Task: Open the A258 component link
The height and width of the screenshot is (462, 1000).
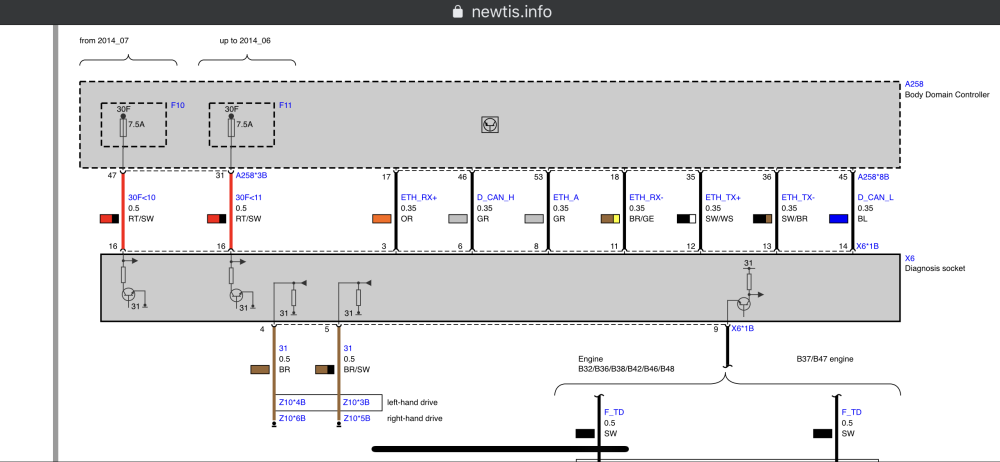Action: pyautogui.click(x=914, y=84)
